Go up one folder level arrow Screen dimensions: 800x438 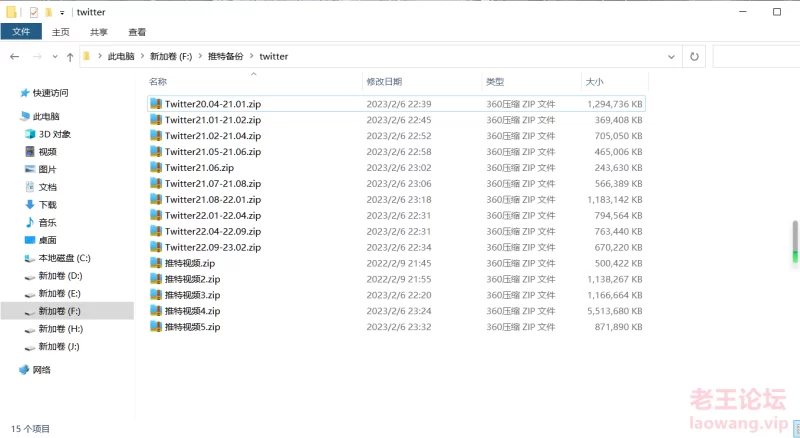pos(70,57)
